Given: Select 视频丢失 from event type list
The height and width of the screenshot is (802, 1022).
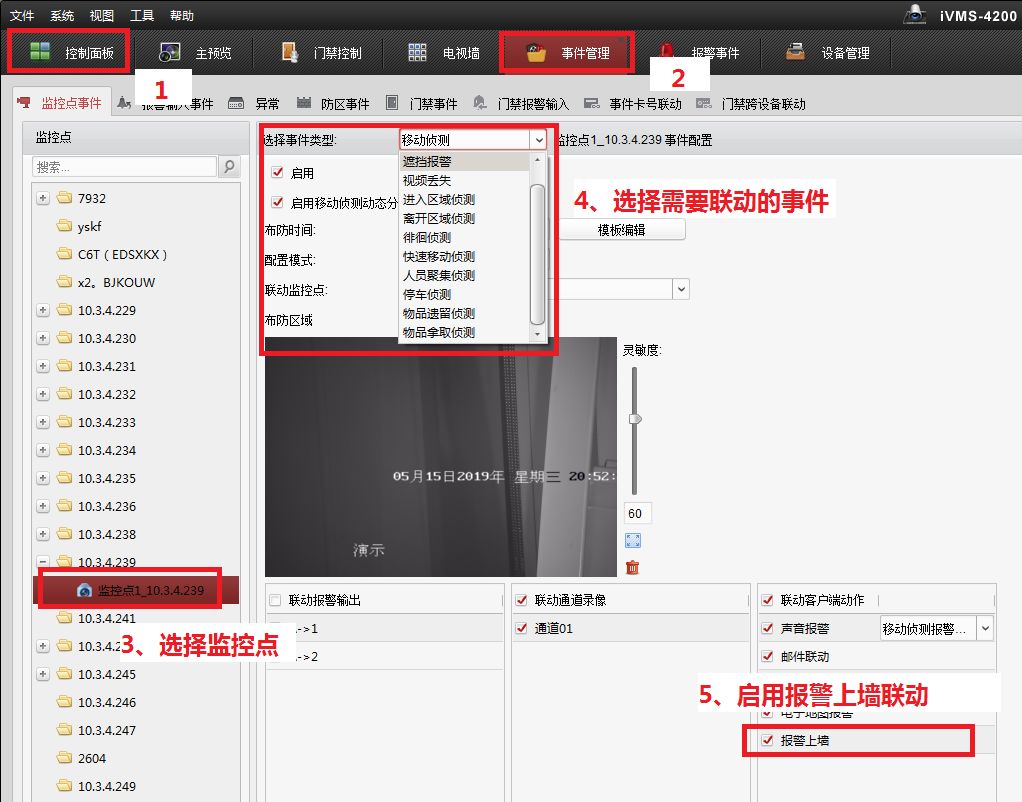Looking at the screenshot, I should point(427,180).
